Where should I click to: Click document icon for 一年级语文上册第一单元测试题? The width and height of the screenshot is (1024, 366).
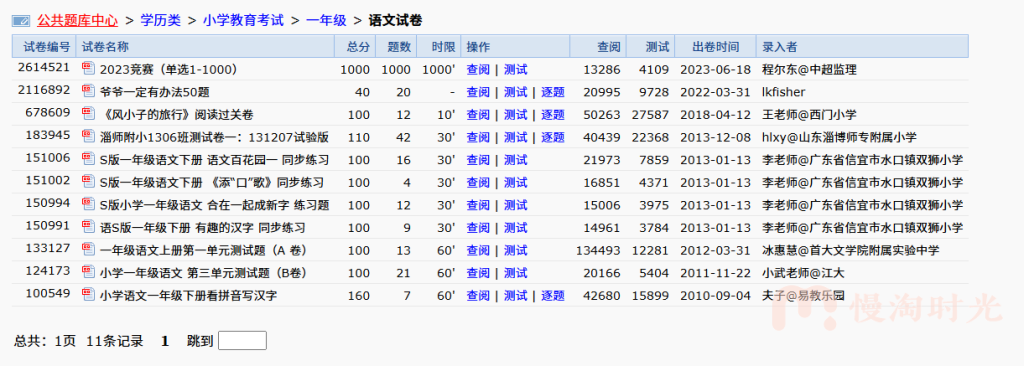tap(88, 250)
